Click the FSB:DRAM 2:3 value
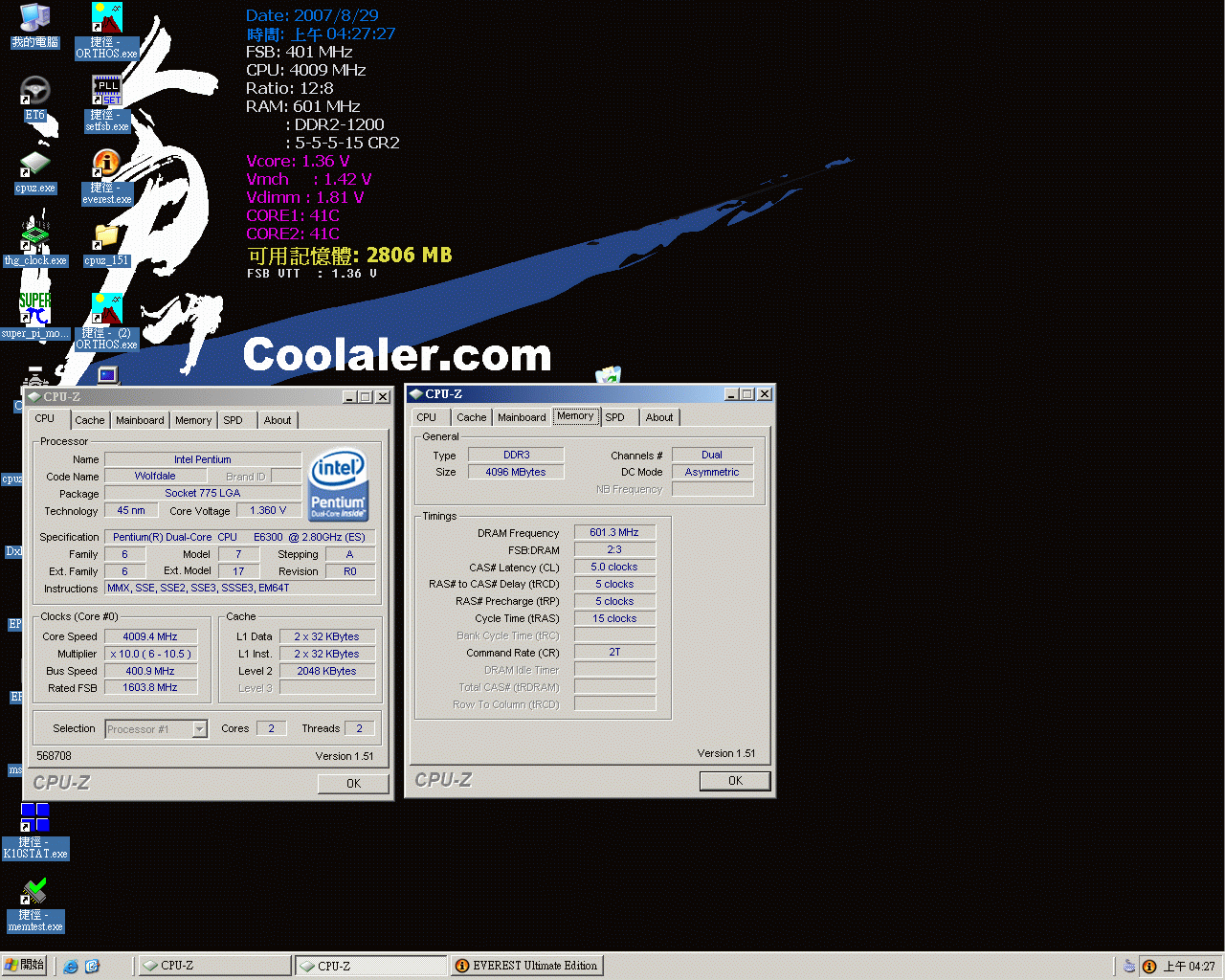The image size is (1225, 980). 614,549
